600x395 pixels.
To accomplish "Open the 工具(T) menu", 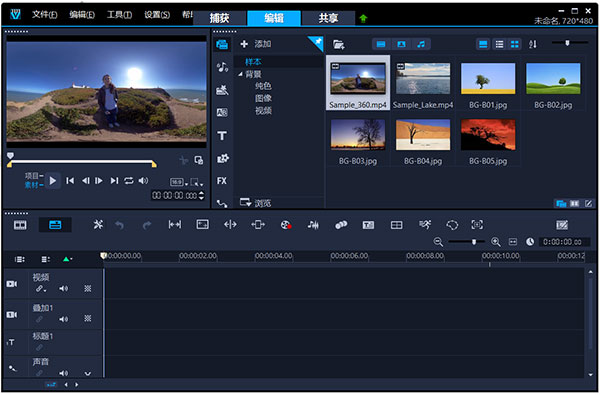I will pyautogui.click(x=119, y=15).
